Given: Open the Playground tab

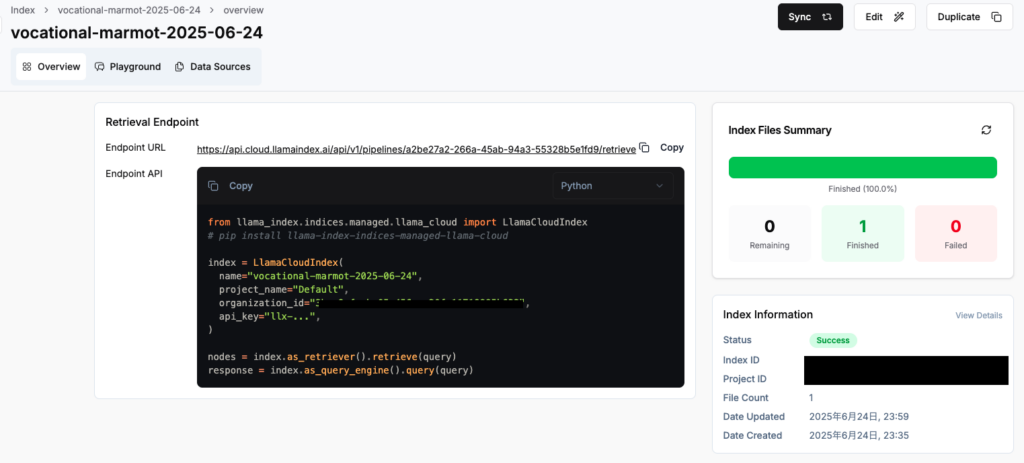Looking at the screenshot, I should (127, 67).
